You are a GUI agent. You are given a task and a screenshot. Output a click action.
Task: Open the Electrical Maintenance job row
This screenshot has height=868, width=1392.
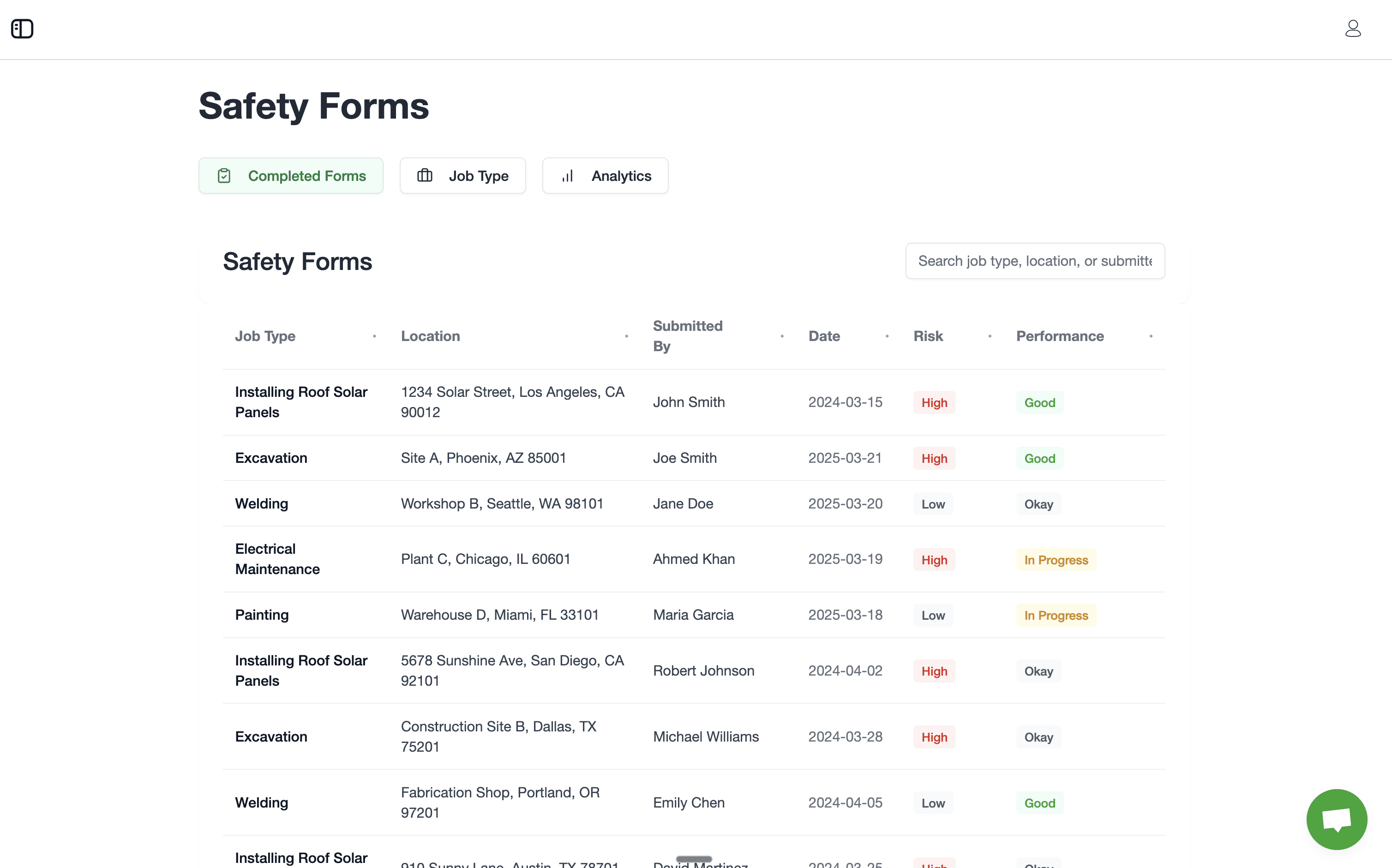tap(693, 559)
